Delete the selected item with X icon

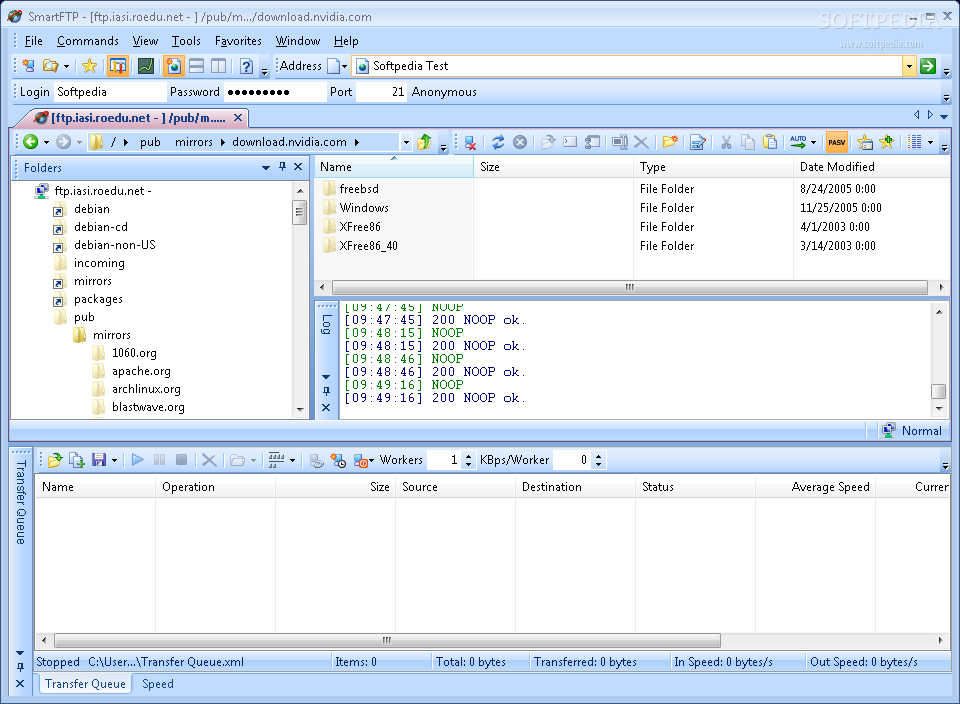[x=641, y=142]
